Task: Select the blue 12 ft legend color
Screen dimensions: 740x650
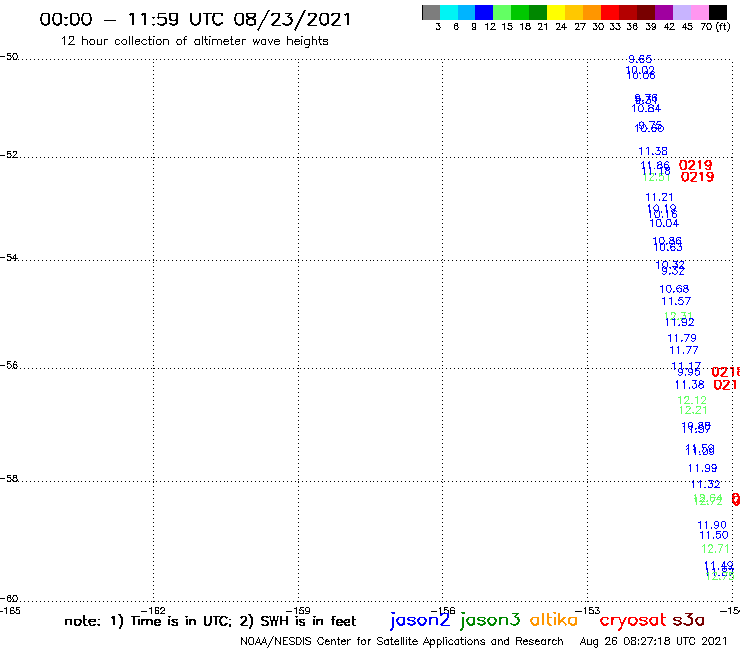Action: click(484, 12)
